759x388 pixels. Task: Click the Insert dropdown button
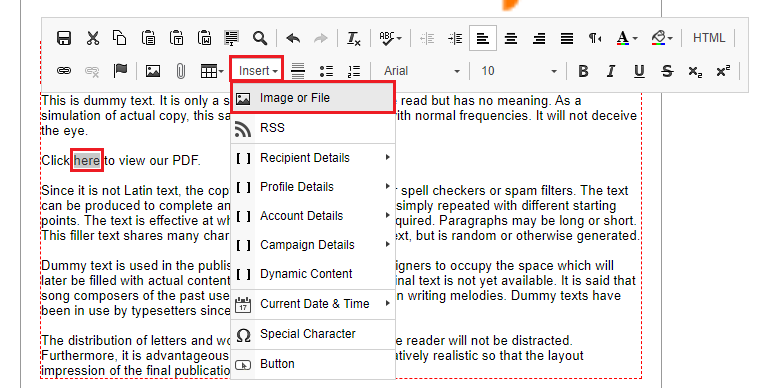pyautogui.click(x=257, y=71)
